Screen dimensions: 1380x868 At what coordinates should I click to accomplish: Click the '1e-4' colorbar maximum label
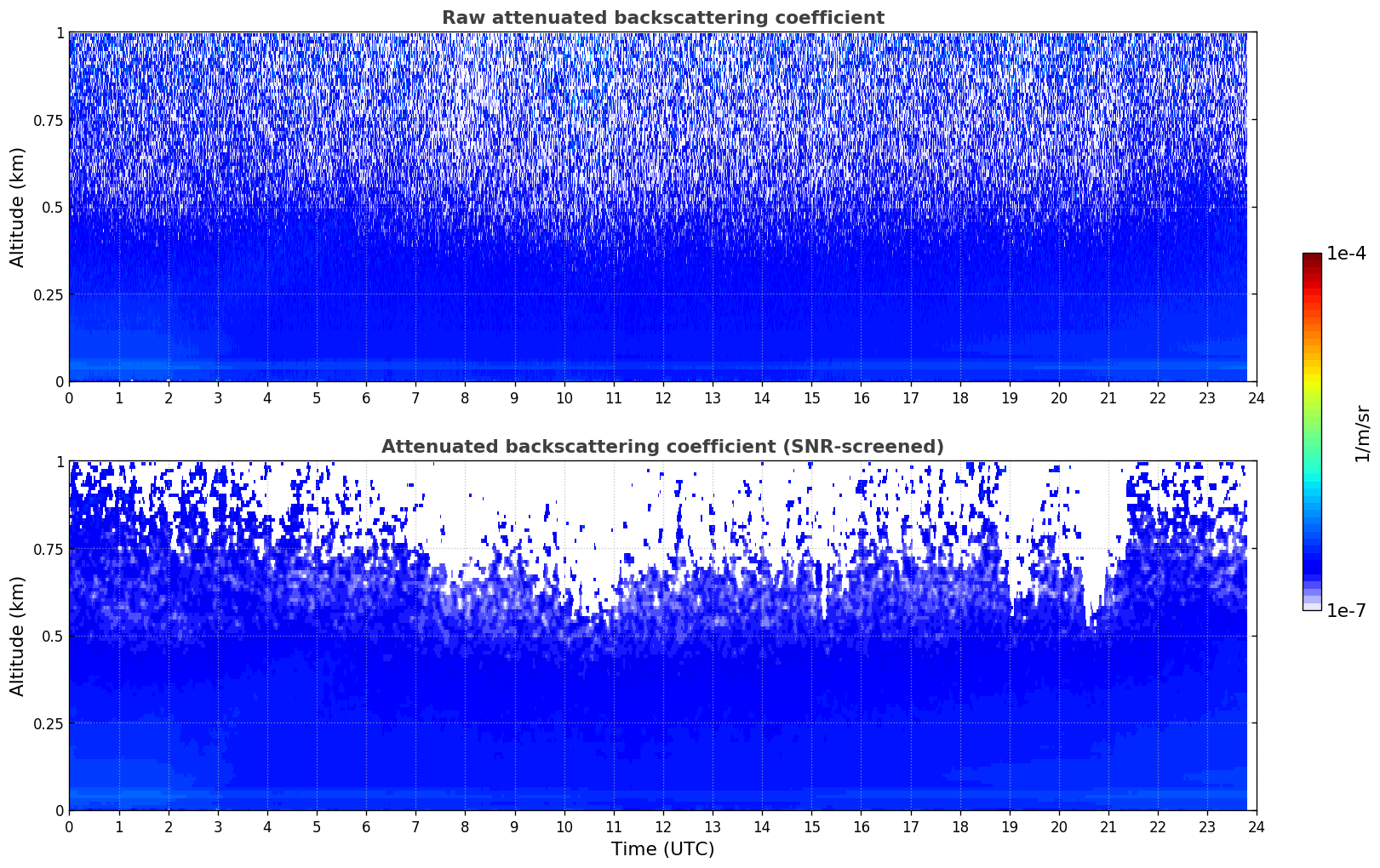coord(1346,254)
